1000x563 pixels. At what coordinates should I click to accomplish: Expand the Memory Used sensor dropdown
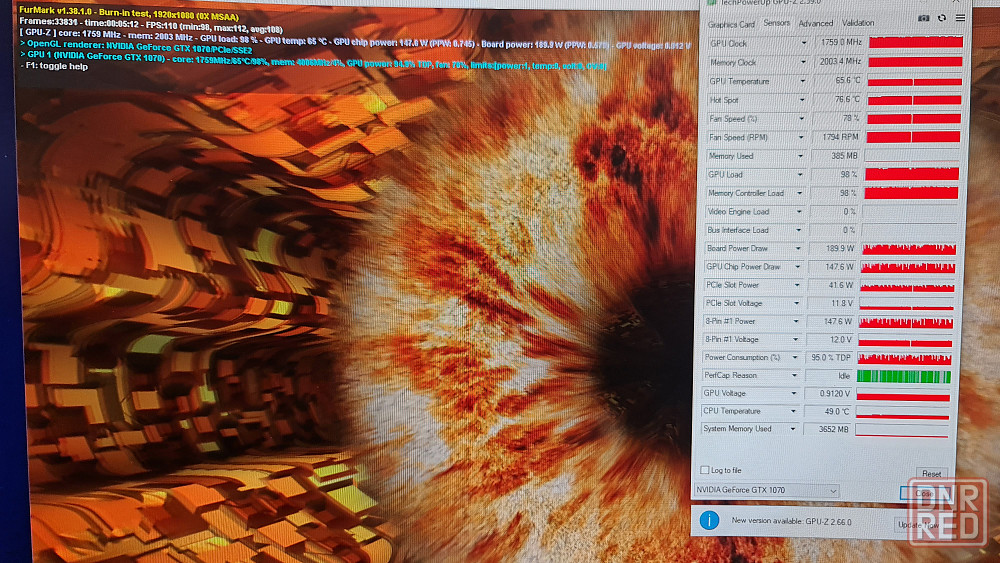[800, 156]
